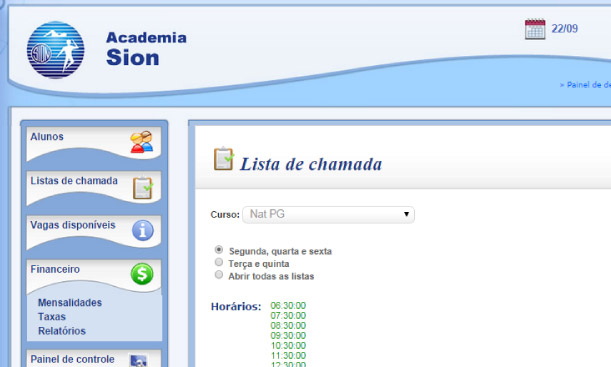Click the Curso dropdown arrow
611x367 pixels.
pos(406,214)
